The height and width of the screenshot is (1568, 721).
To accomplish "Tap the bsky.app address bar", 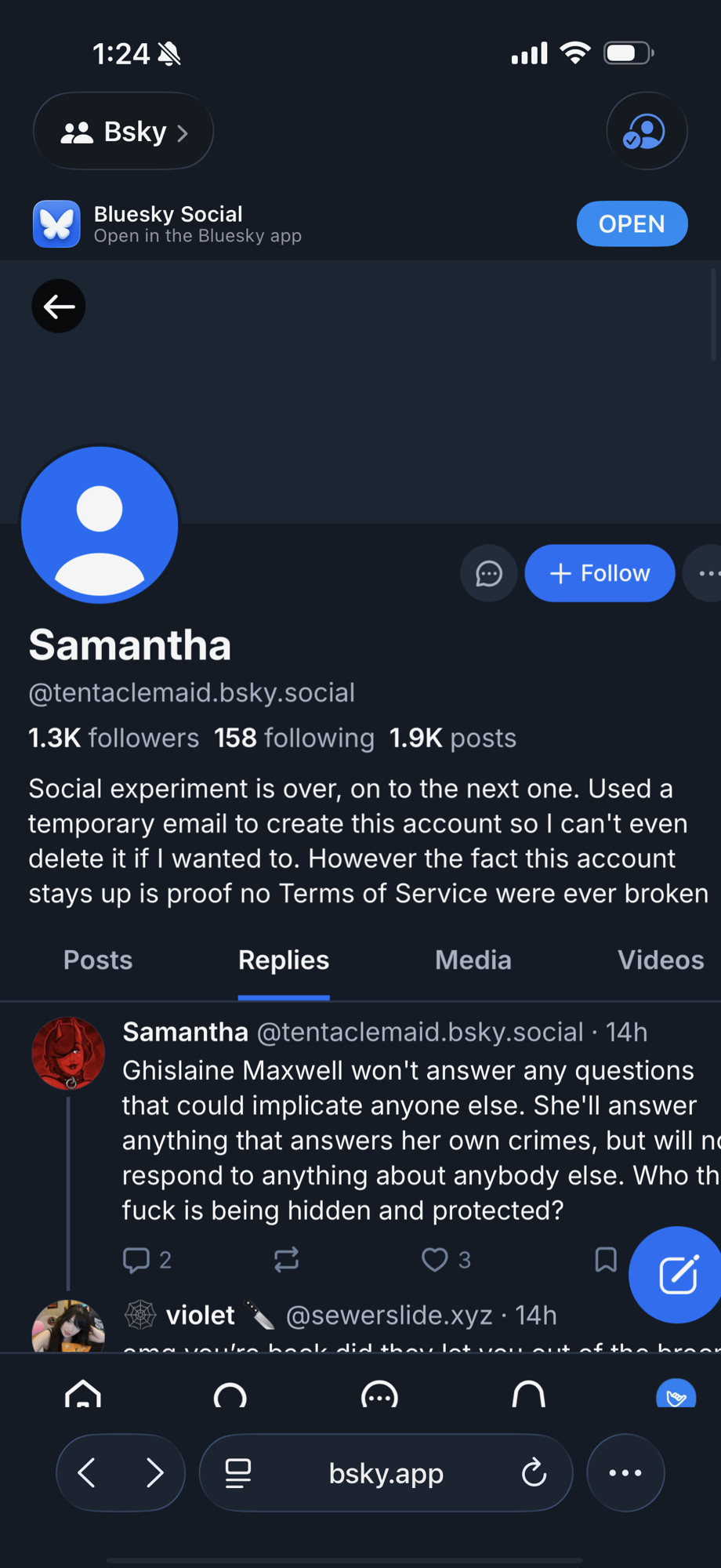I will 386,1473.
